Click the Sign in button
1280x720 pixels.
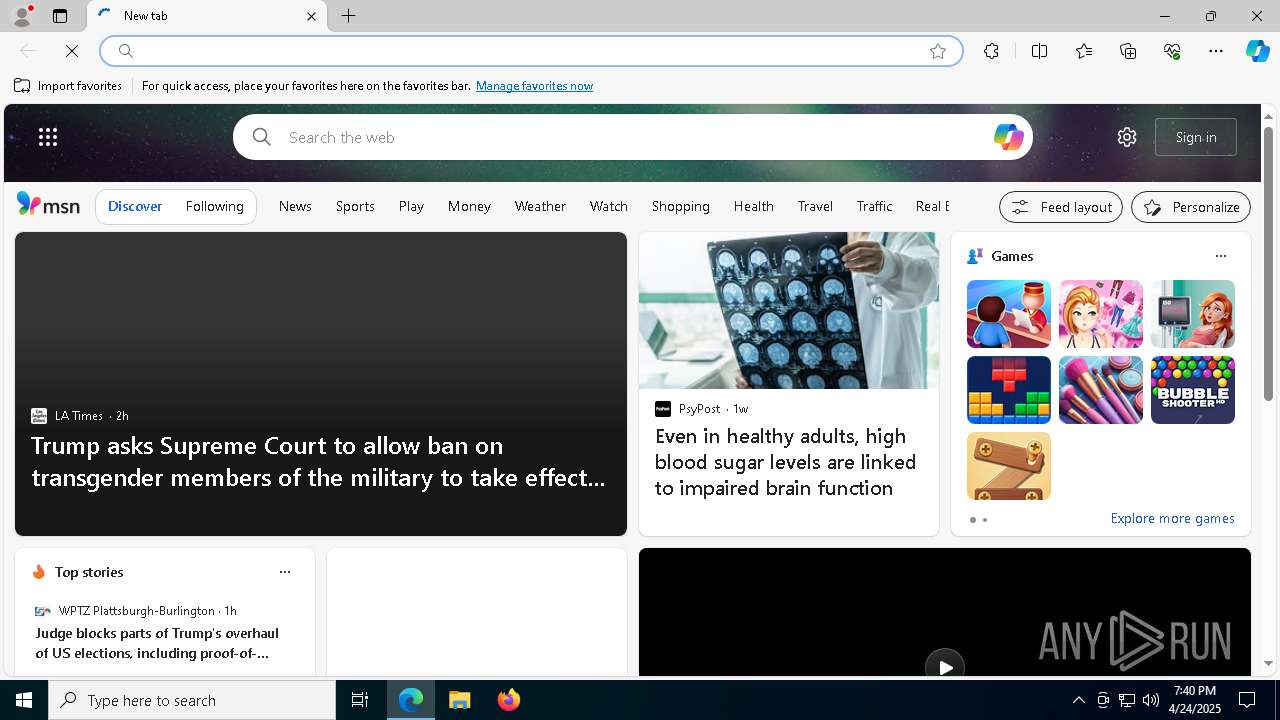tap(1196, 137)
